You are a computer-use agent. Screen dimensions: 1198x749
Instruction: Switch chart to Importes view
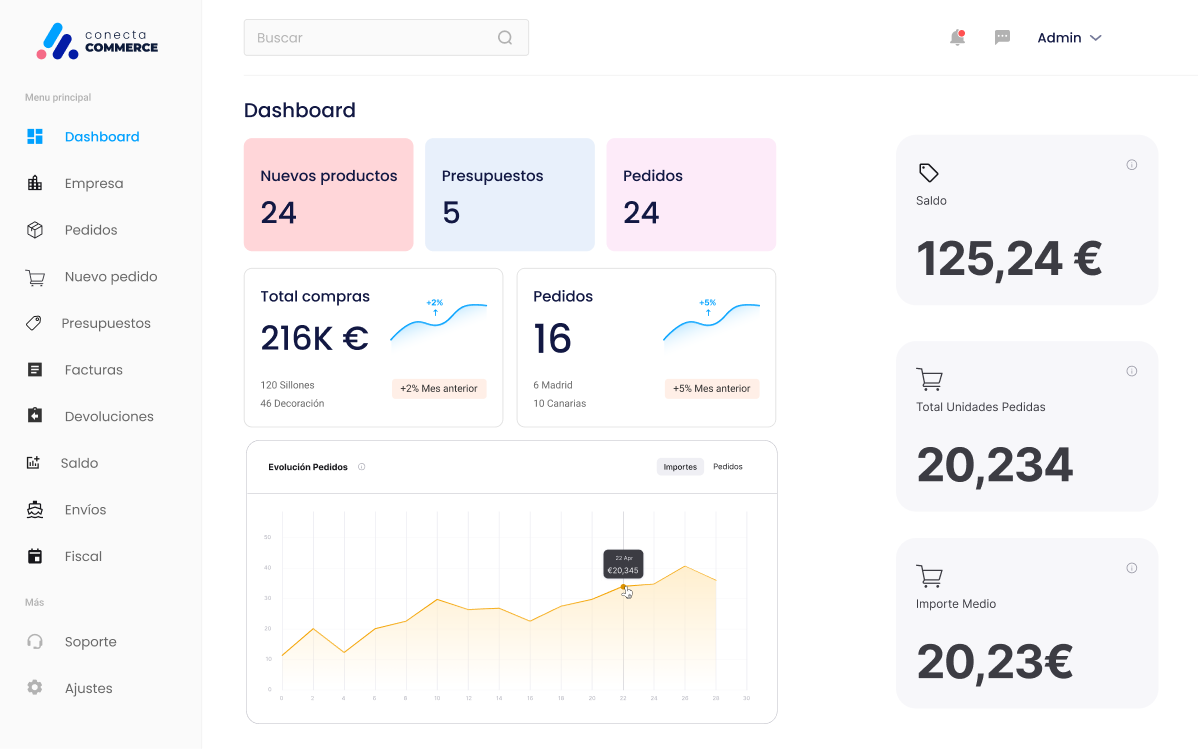(x=680, y=467)
